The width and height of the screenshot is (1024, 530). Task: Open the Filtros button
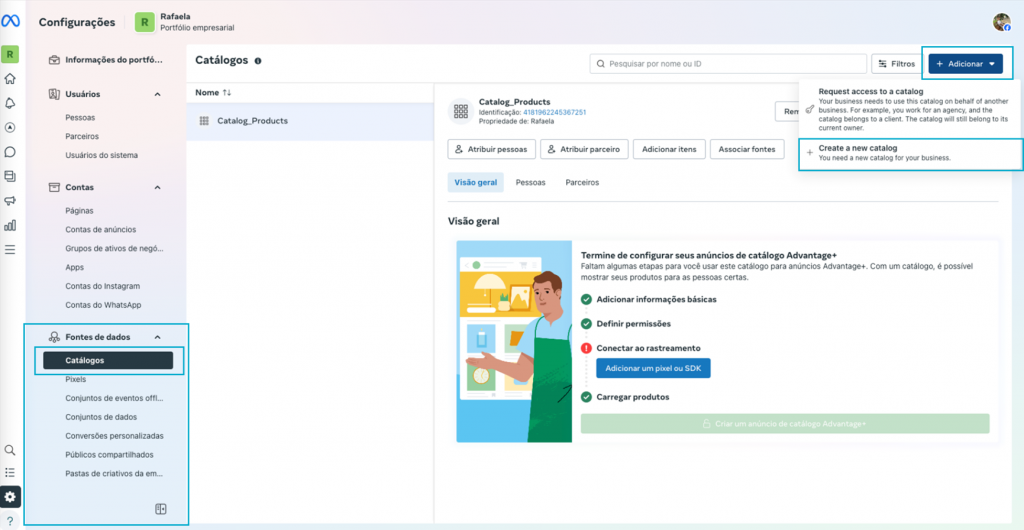pyautogui.click(x=896, y=64)
